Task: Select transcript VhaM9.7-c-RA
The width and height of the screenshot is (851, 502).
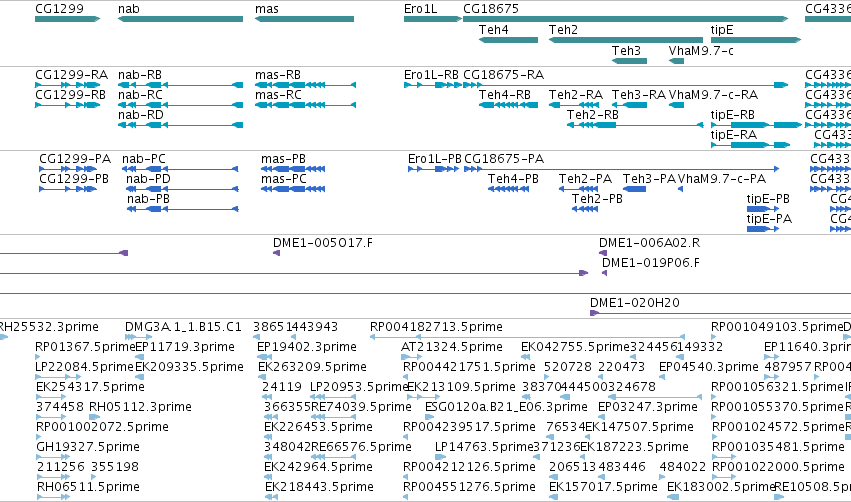Action: pos(714,95)
